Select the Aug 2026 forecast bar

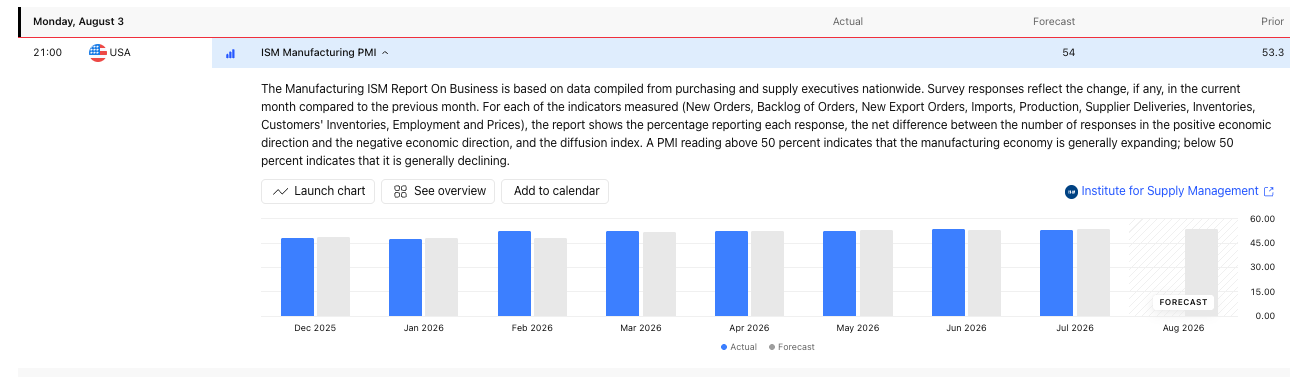(x=1201, y=273)
